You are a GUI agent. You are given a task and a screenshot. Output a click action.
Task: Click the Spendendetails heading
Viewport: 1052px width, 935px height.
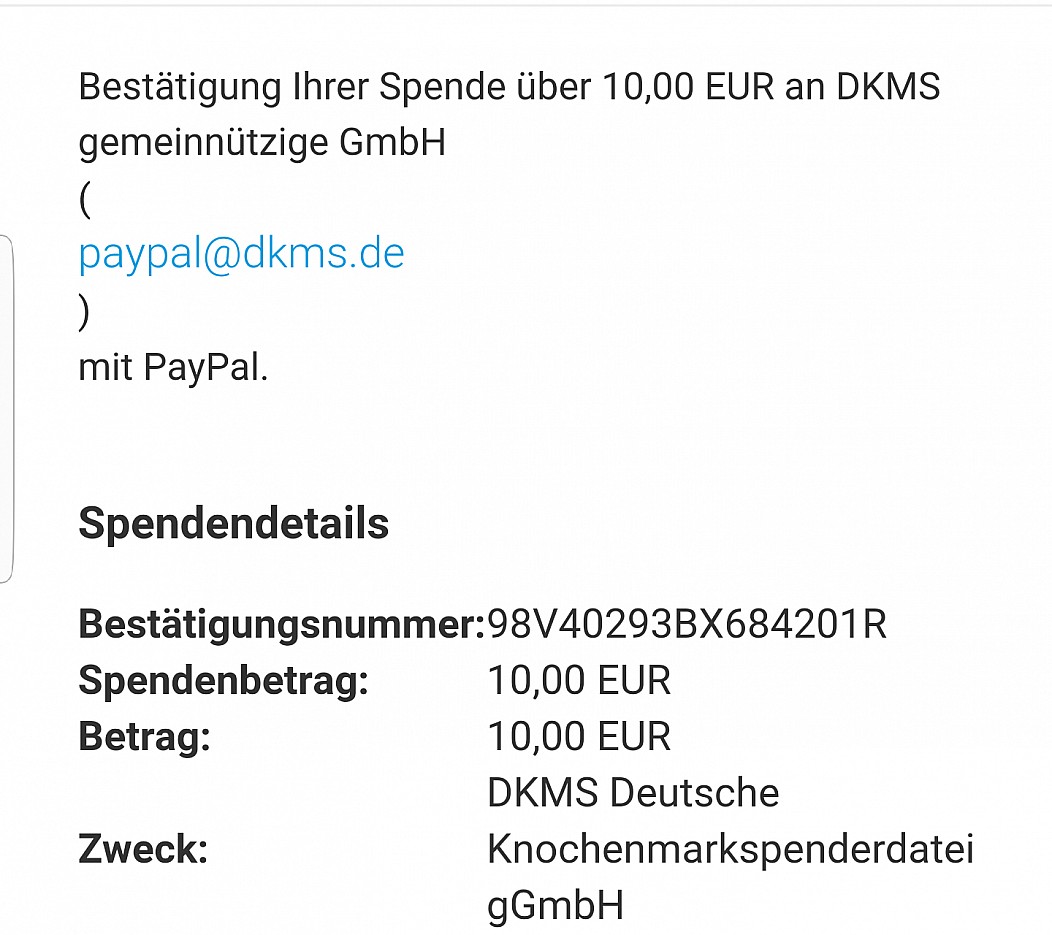tap(233, 523)
